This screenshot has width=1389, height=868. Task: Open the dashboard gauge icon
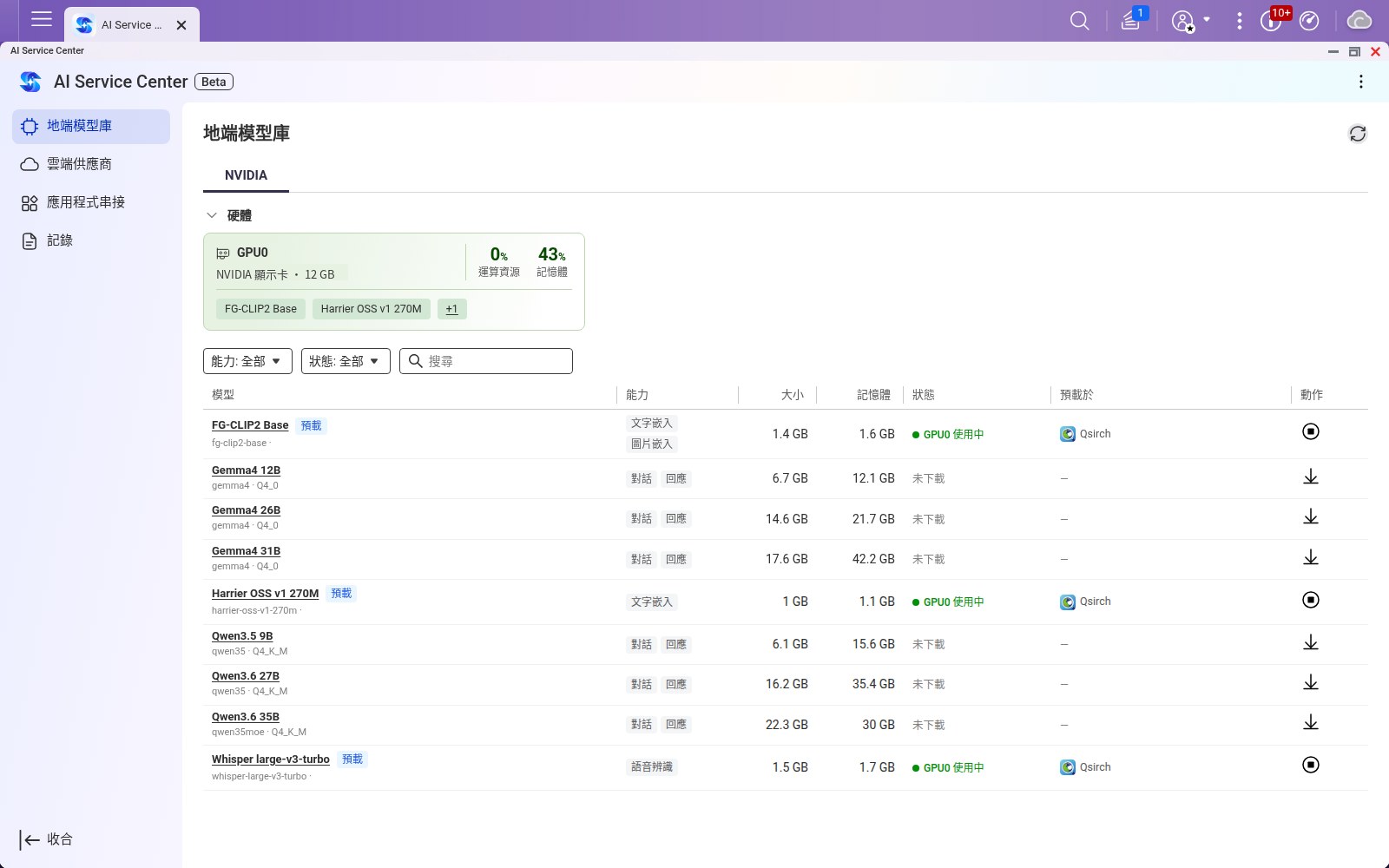(x=1309, y=21)
